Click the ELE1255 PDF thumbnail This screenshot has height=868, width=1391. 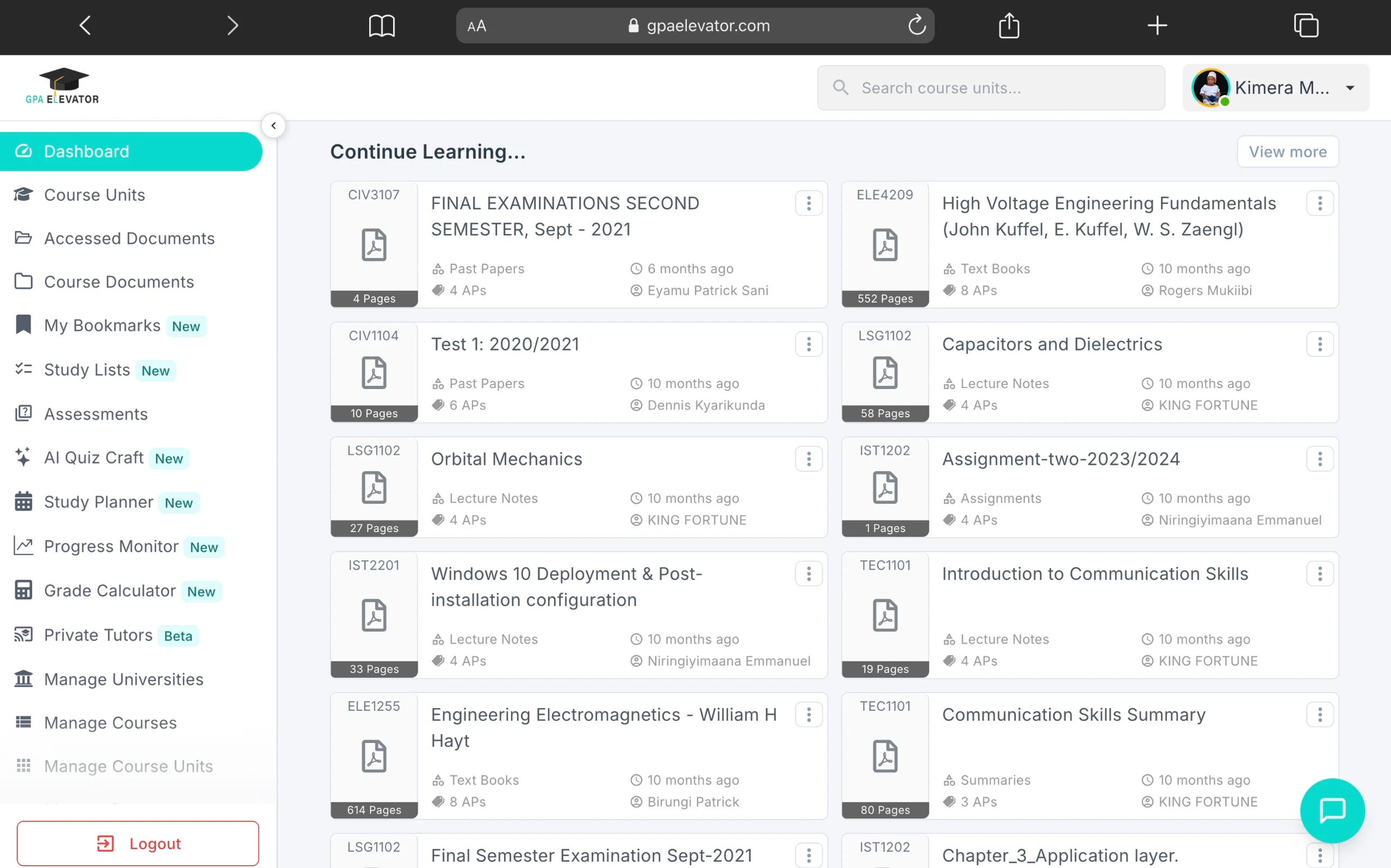374,755
